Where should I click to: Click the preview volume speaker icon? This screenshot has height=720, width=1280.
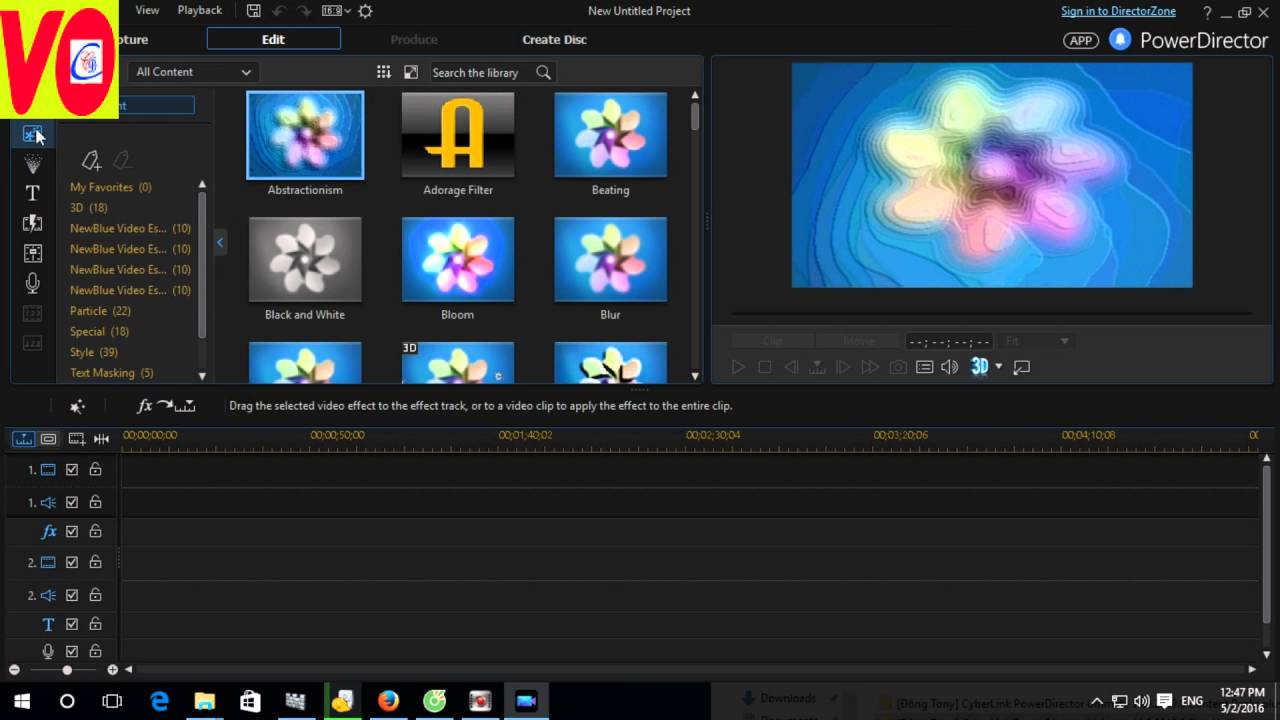(949, 367)
